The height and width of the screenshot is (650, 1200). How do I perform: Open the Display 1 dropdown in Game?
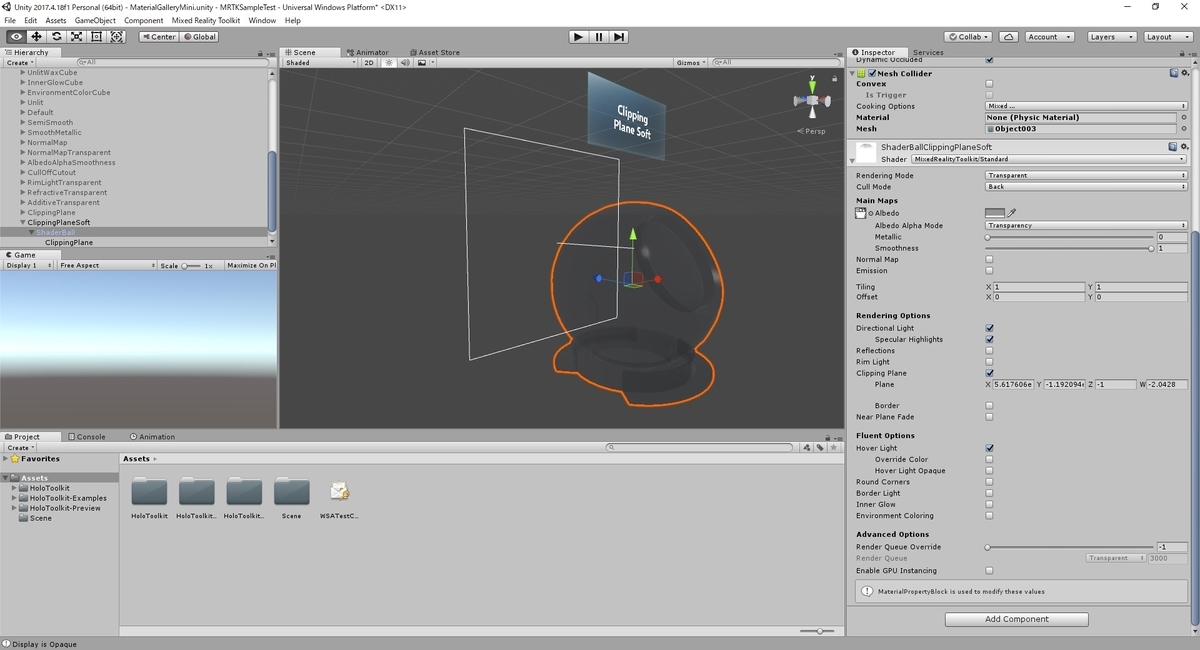[28, 265]
